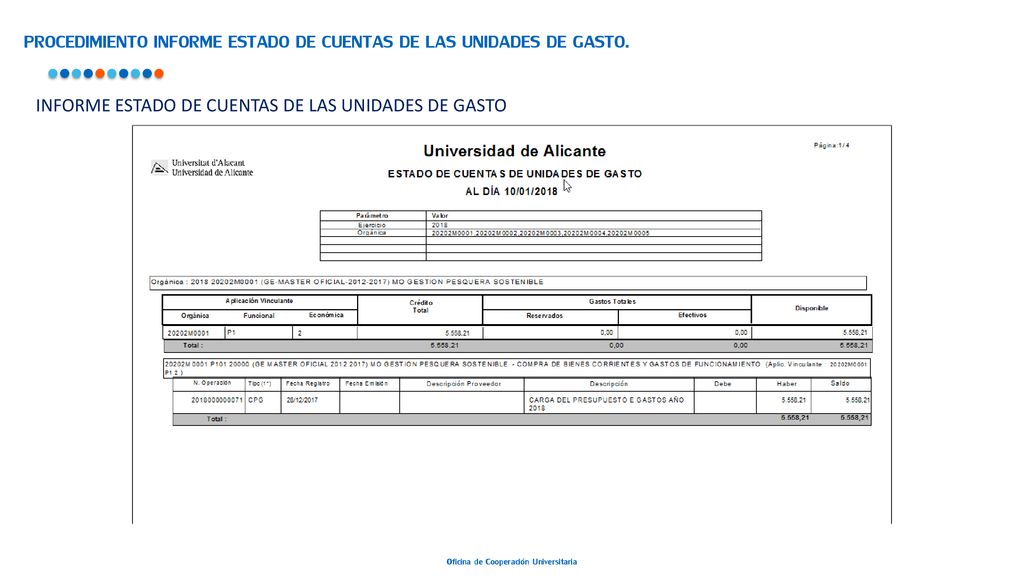Click 'Orgánica' sub-header under Aplicación Vinculante
This screenshot has width=1024, height=576.
pos(195,315)
